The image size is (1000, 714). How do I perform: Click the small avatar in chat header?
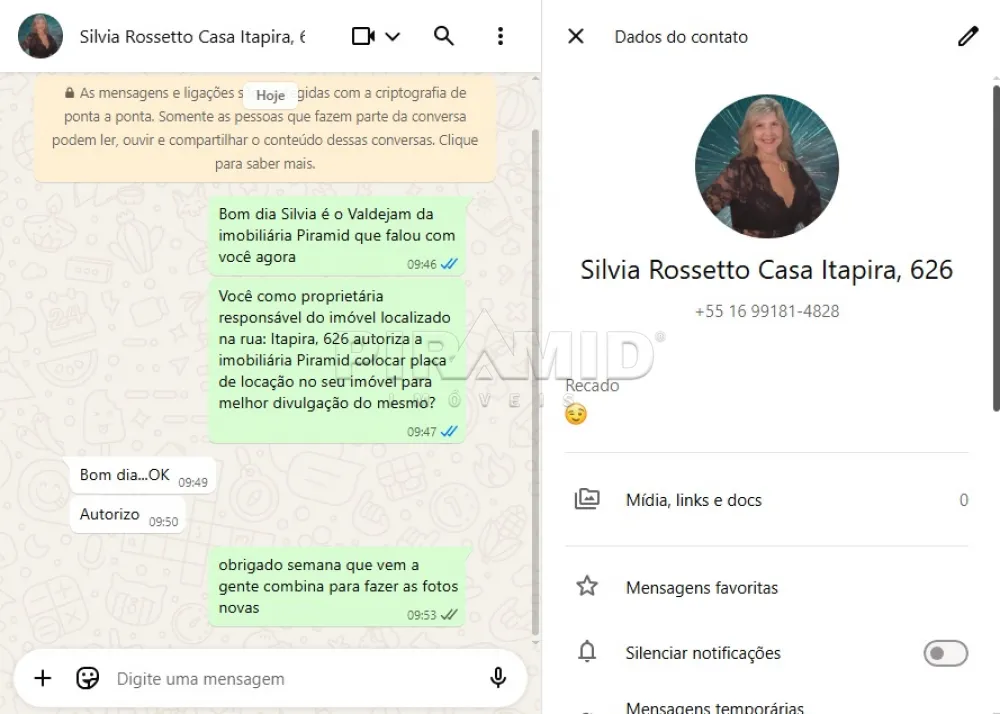[41, 36]
